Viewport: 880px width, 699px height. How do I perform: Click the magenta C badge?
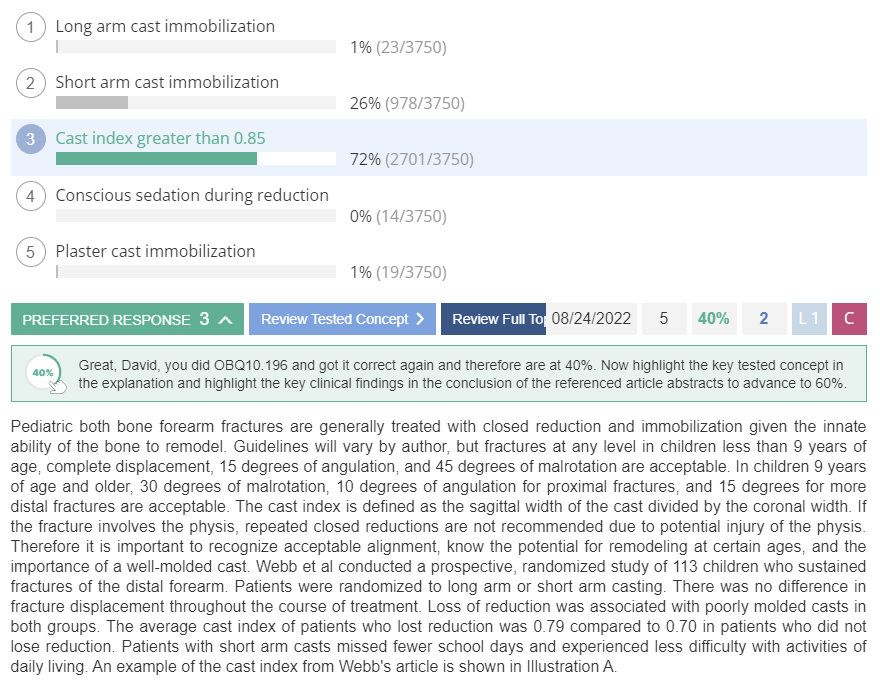(x=849, y=319)
